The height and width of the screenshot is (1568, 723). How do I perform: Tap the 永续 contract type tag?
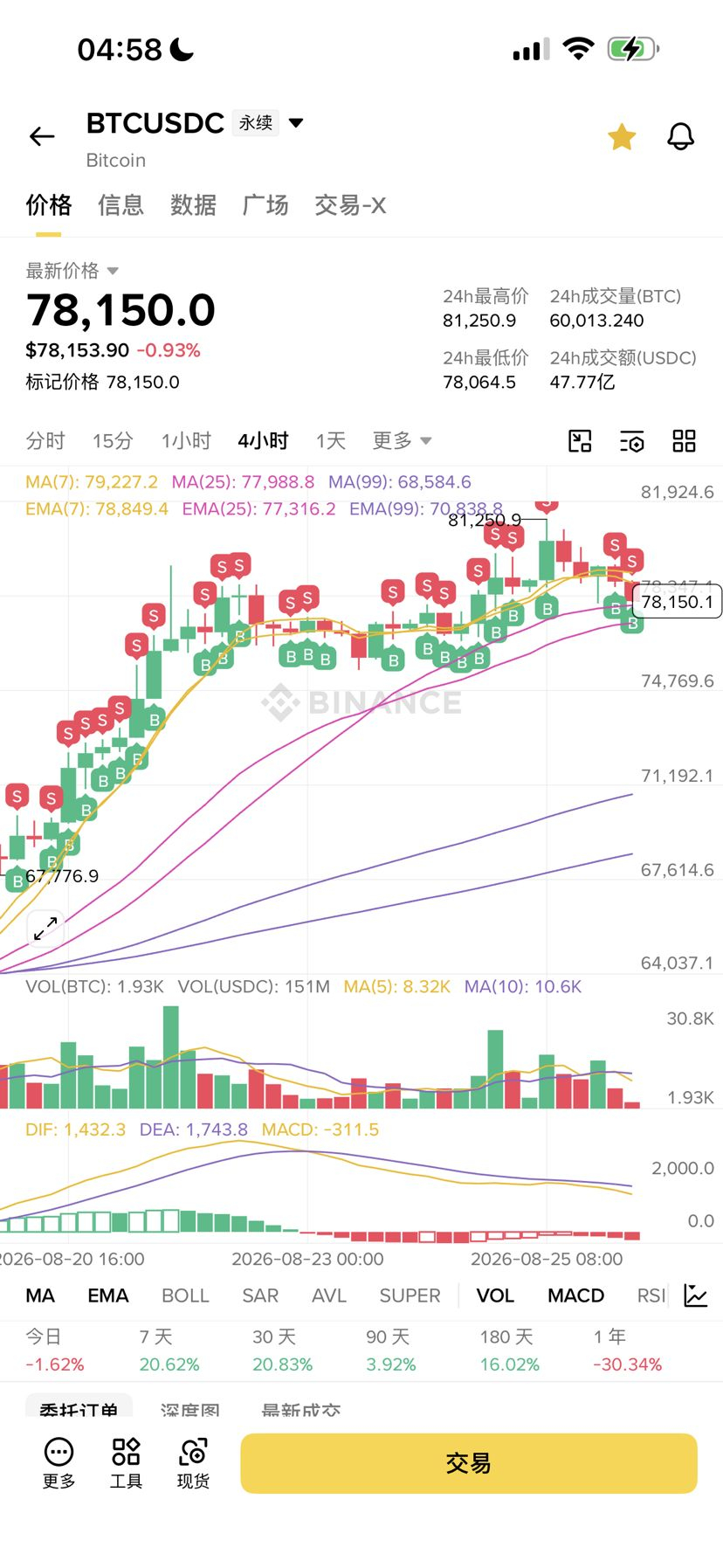[x=256, y=123]
